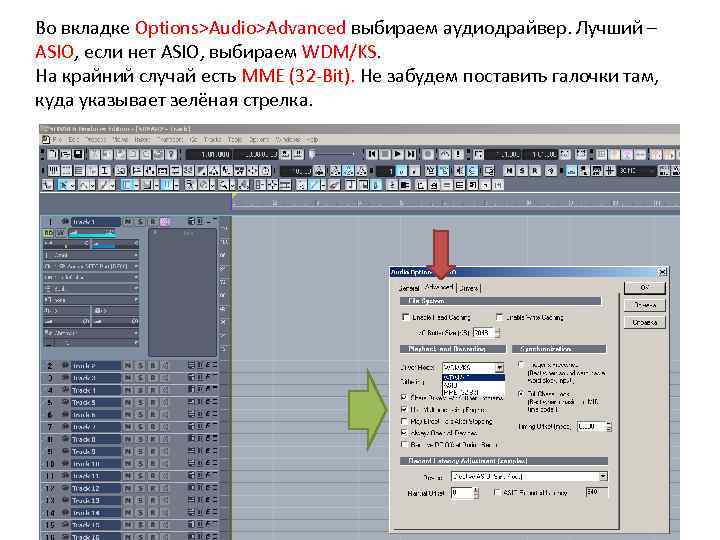Arm Track 8 with its R button

pos(153,439)
